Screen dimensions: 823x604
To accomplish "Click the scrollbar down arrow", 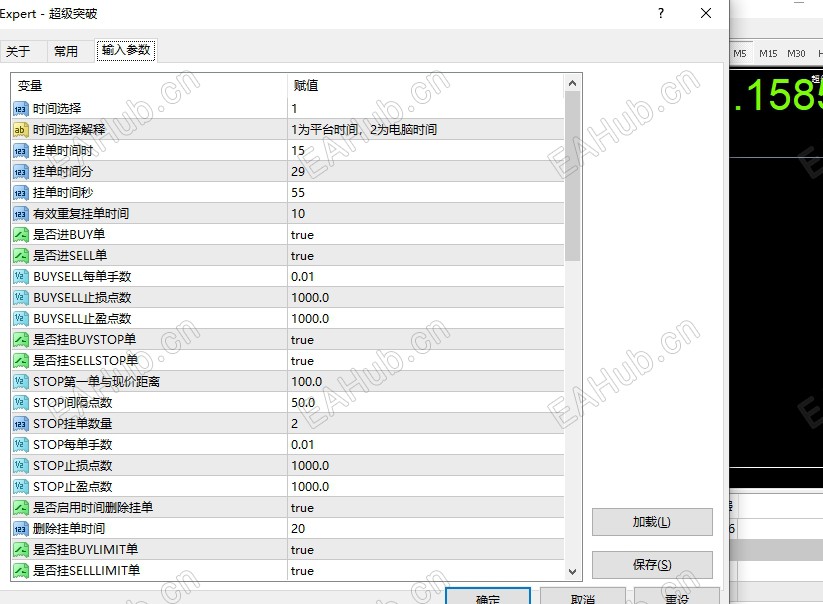I will point(573,571).
